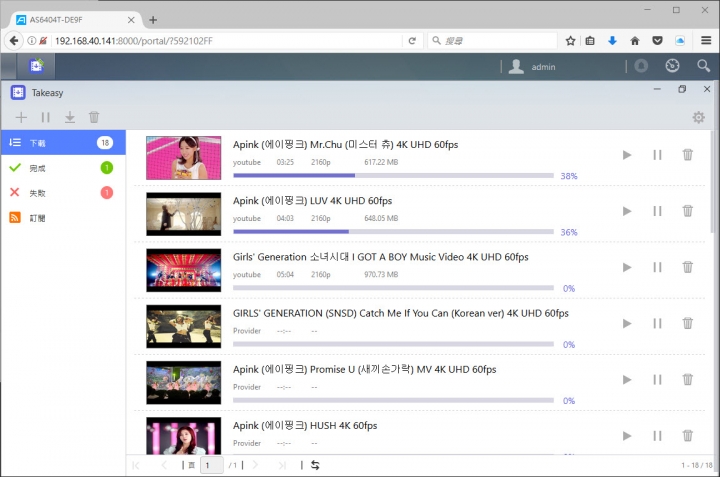Click the bookmarks list icon in browser
Viewport: 720px width, 477px height.
(590, 41)
